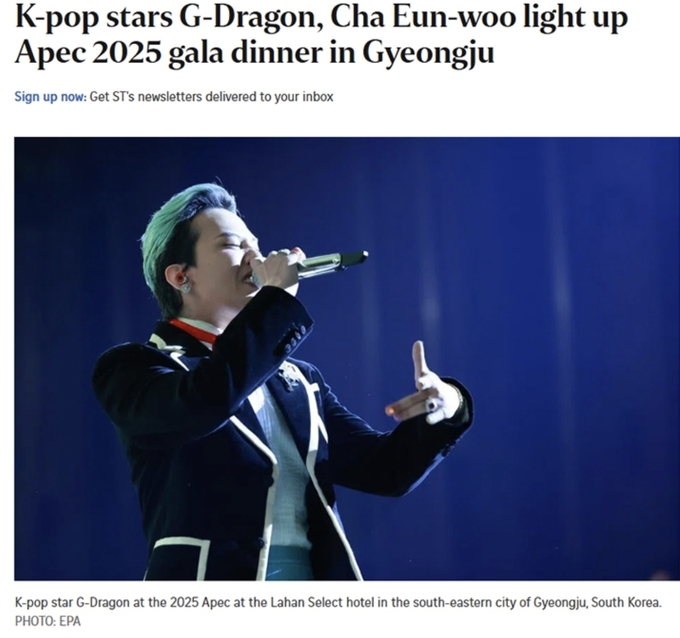680x638 pixels.
Task: Click the microphone in the photo
Action: (330, 263)
